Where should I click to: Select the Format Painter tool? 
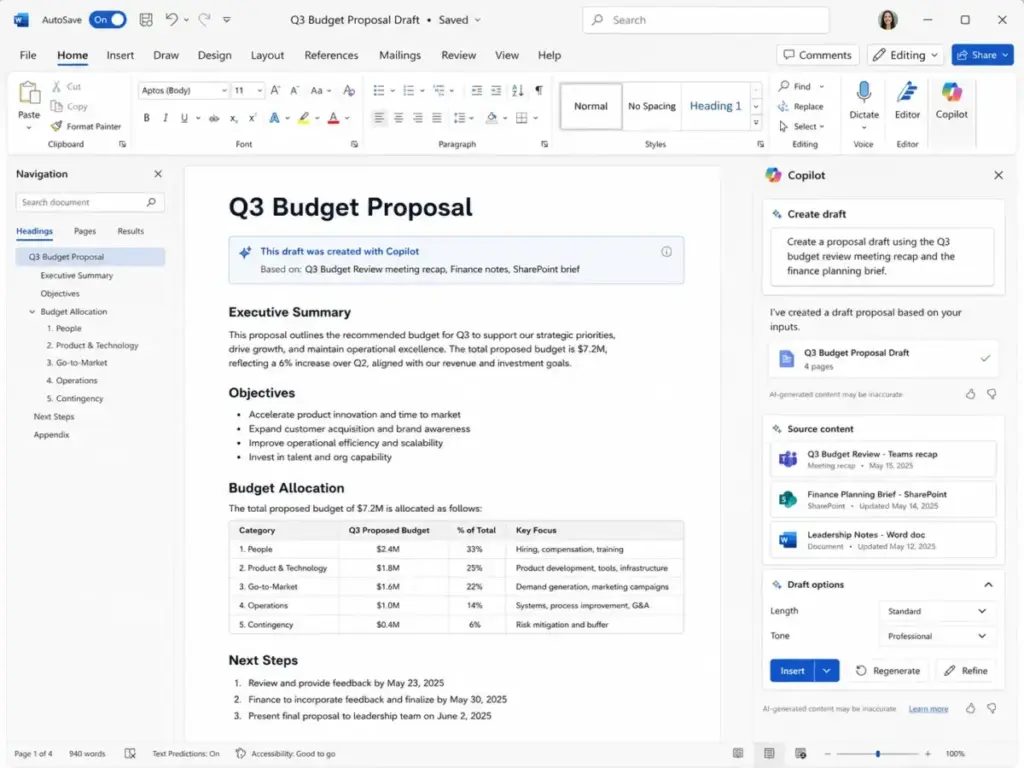[86, 126]
